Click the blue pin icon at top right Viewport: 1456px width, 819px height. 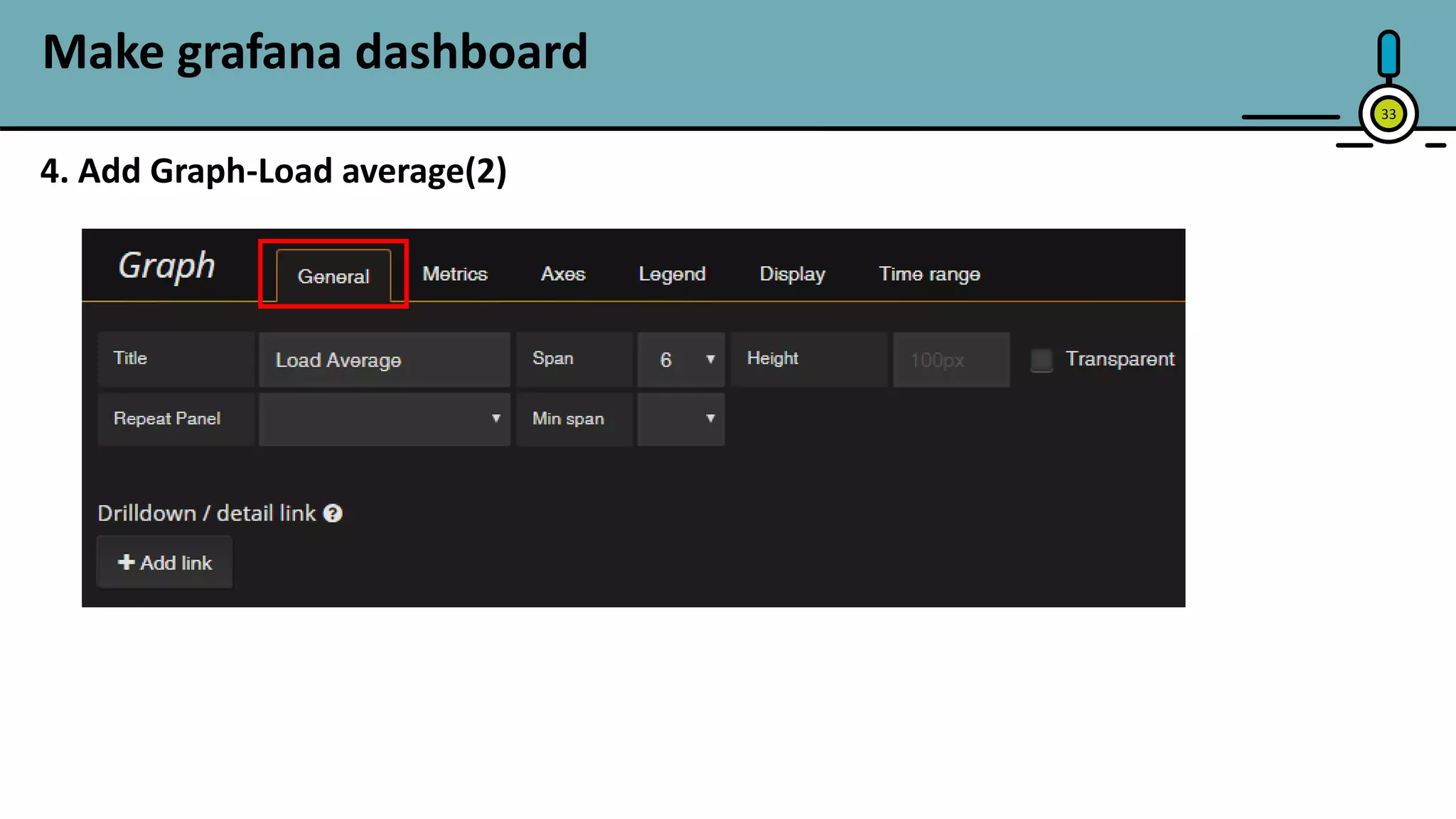coord(1388,54)
